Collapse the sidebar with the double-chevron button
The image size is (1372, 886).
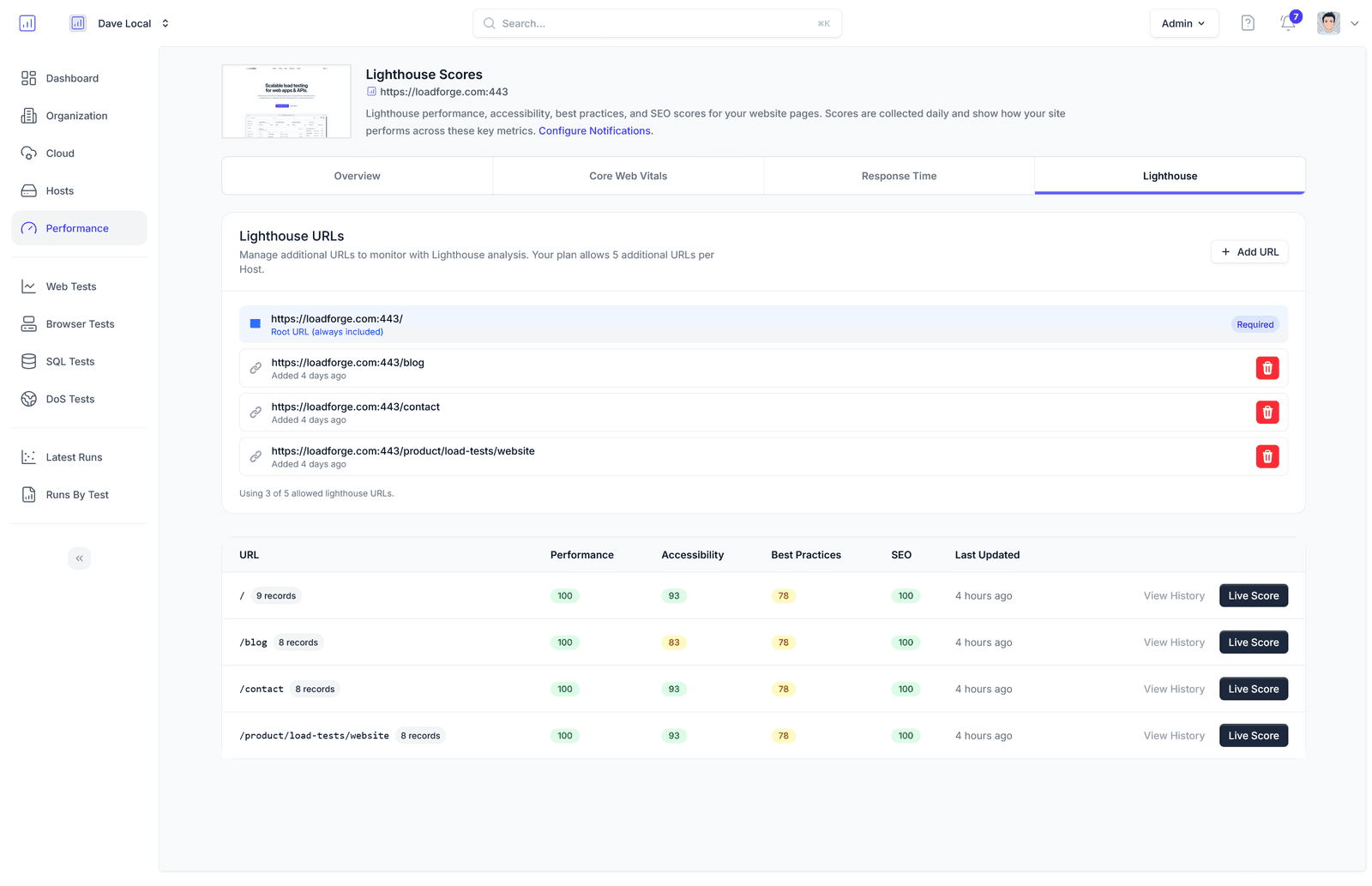(x=79, y=558)
